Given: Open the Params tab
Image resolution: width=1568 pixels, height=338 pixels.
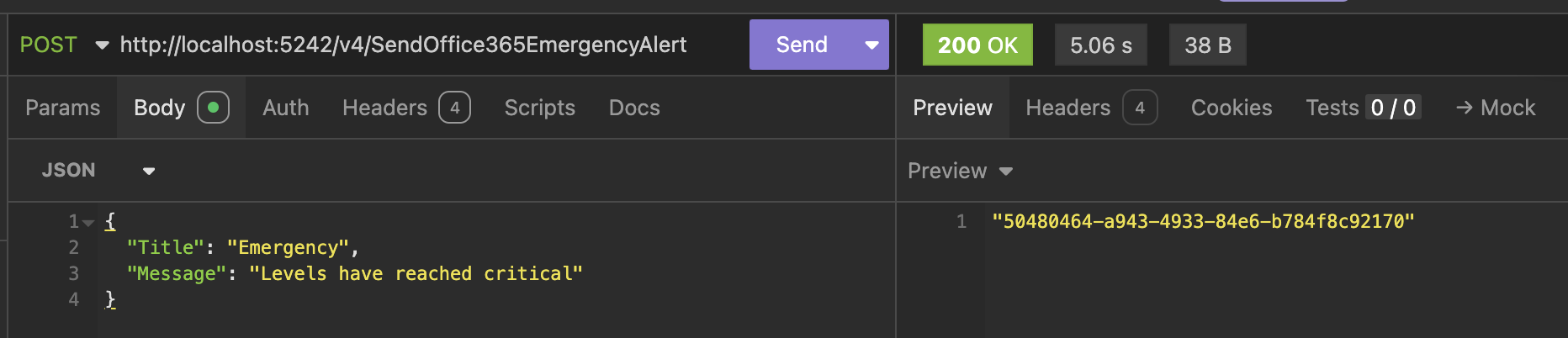Looking at the screenshot, I should tap(62, 108).
